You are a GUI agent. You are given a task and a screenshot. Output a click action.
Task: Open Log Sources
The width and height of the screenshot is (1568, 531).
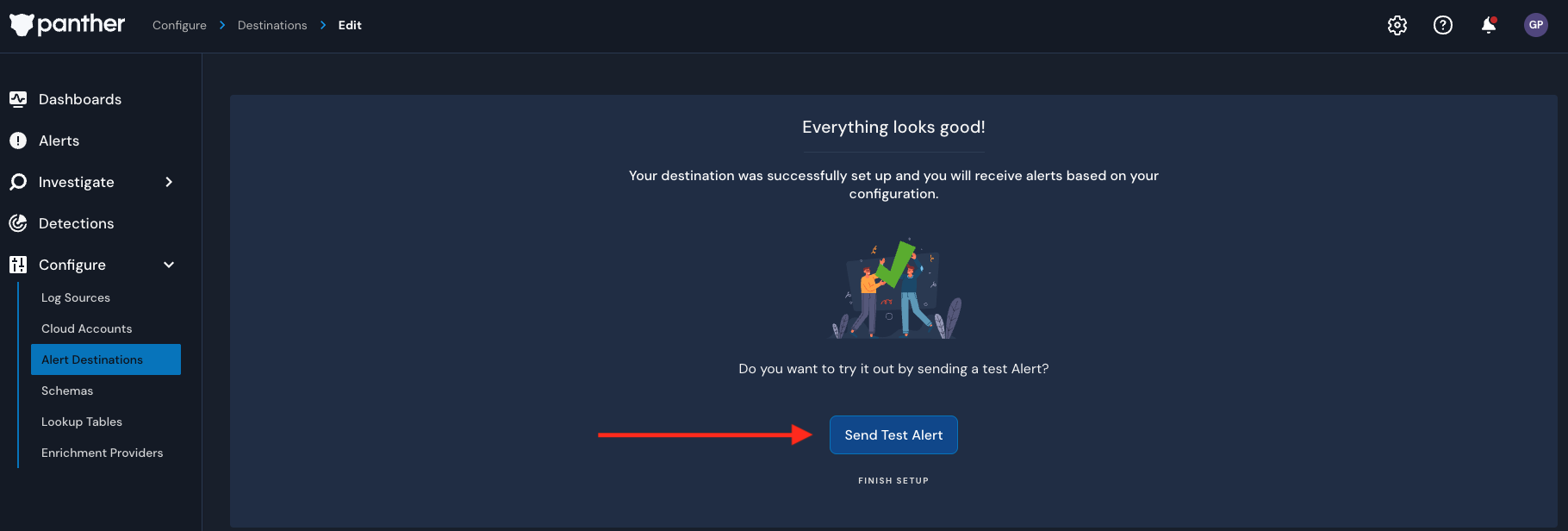click(x=76, y=297)
